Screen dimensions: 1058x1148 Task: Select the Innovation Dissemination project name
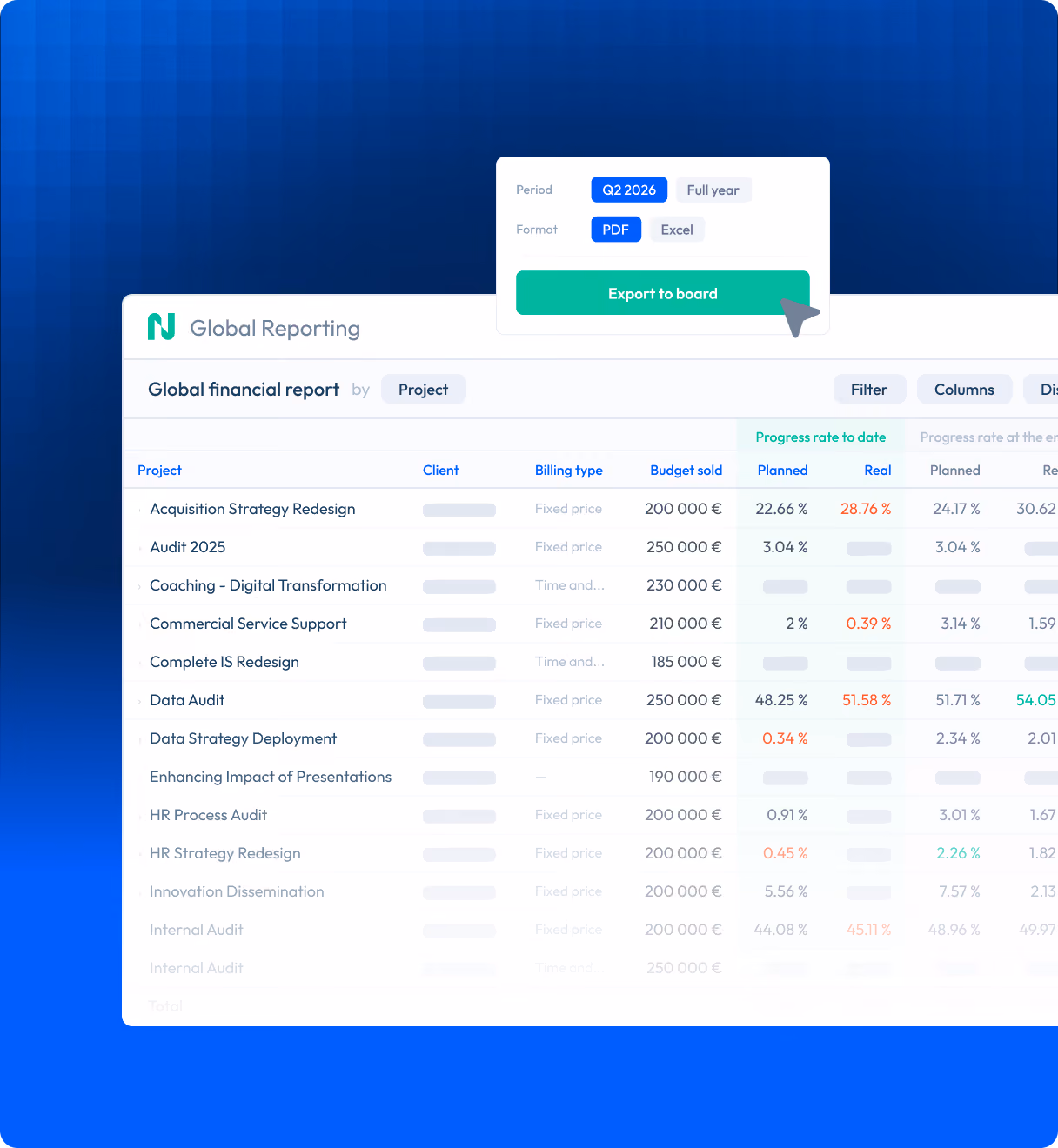pyautogui.click(x=237, y=891)
